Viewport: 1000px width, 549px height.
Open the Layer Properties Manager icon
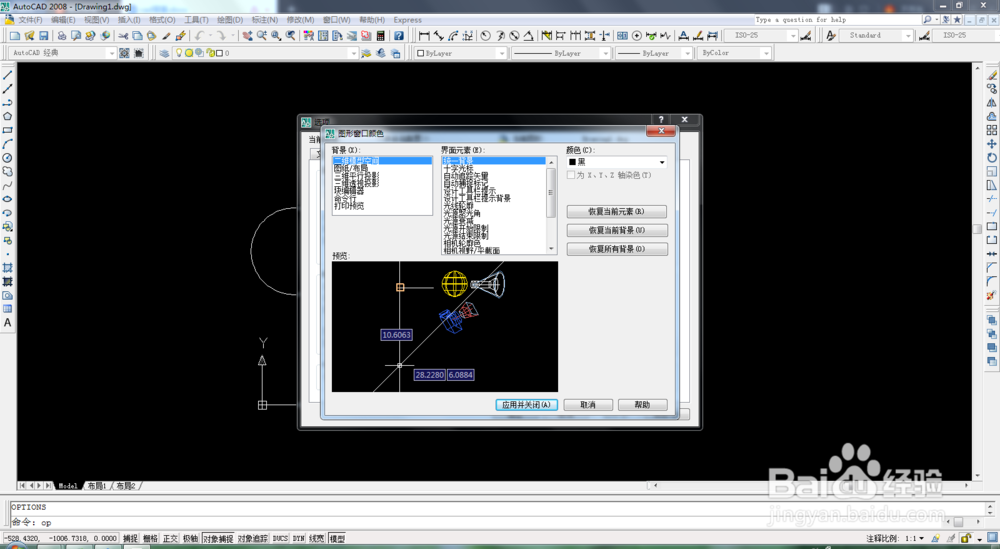pos(165,53)
